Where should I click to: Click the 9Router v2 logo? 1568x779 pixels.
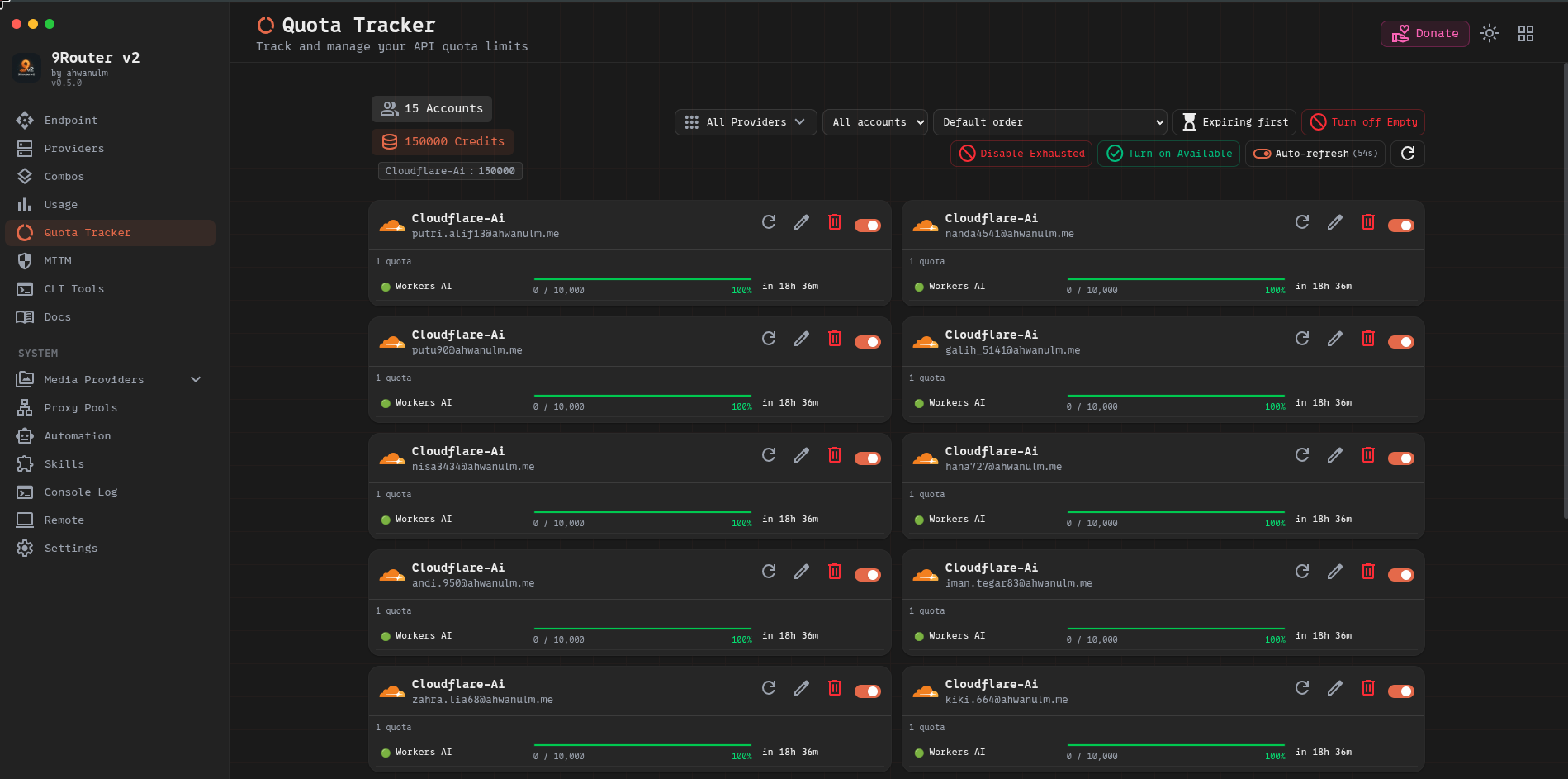coord(26,68)
